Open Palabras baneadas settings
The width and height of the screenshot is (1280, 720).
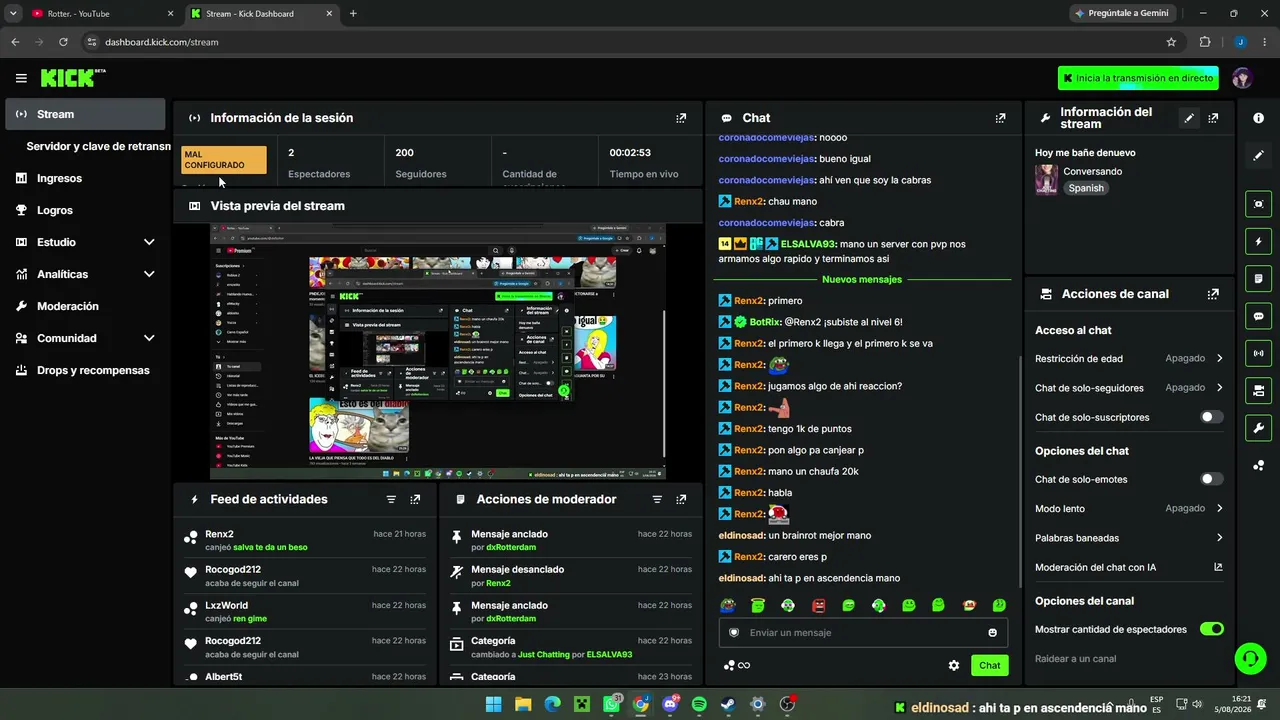point(1129,538)
